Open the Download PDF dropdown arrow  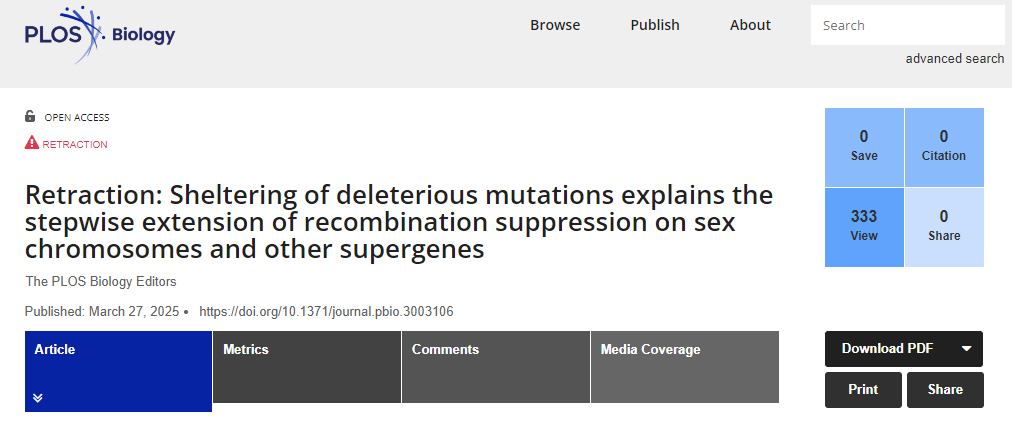click(x=966, y=349)
